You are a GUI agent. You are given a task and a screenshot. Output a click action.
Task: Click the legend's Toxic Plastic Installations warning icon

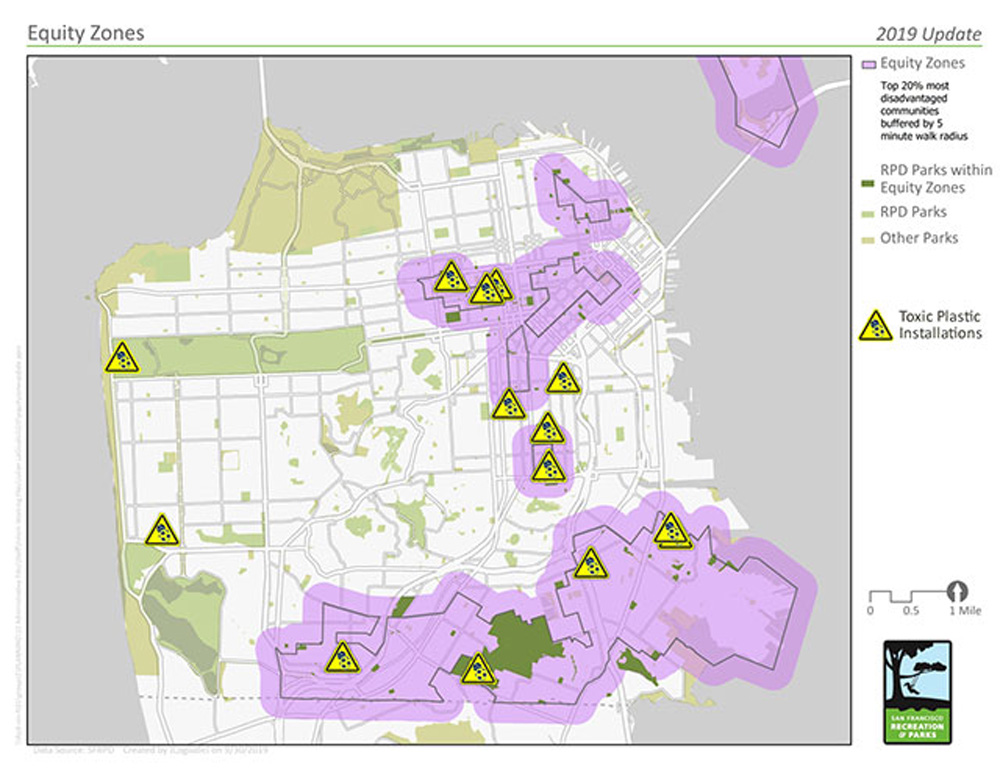point(876,325)
